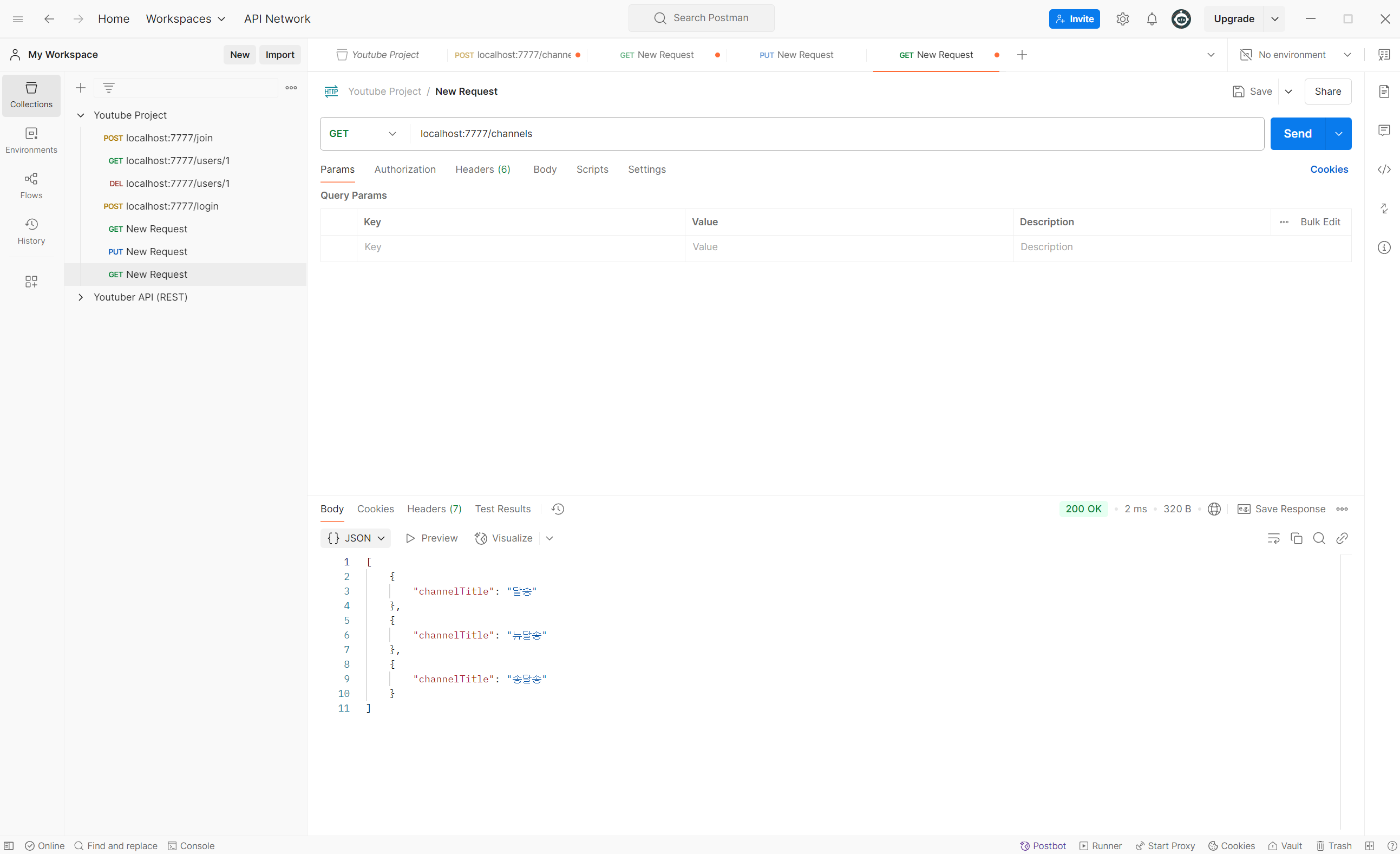This screenshot has height=854, width=1400.
Task: Toggle the sidebar visibility icon in status bar
Action: click(x=9, y=846)
